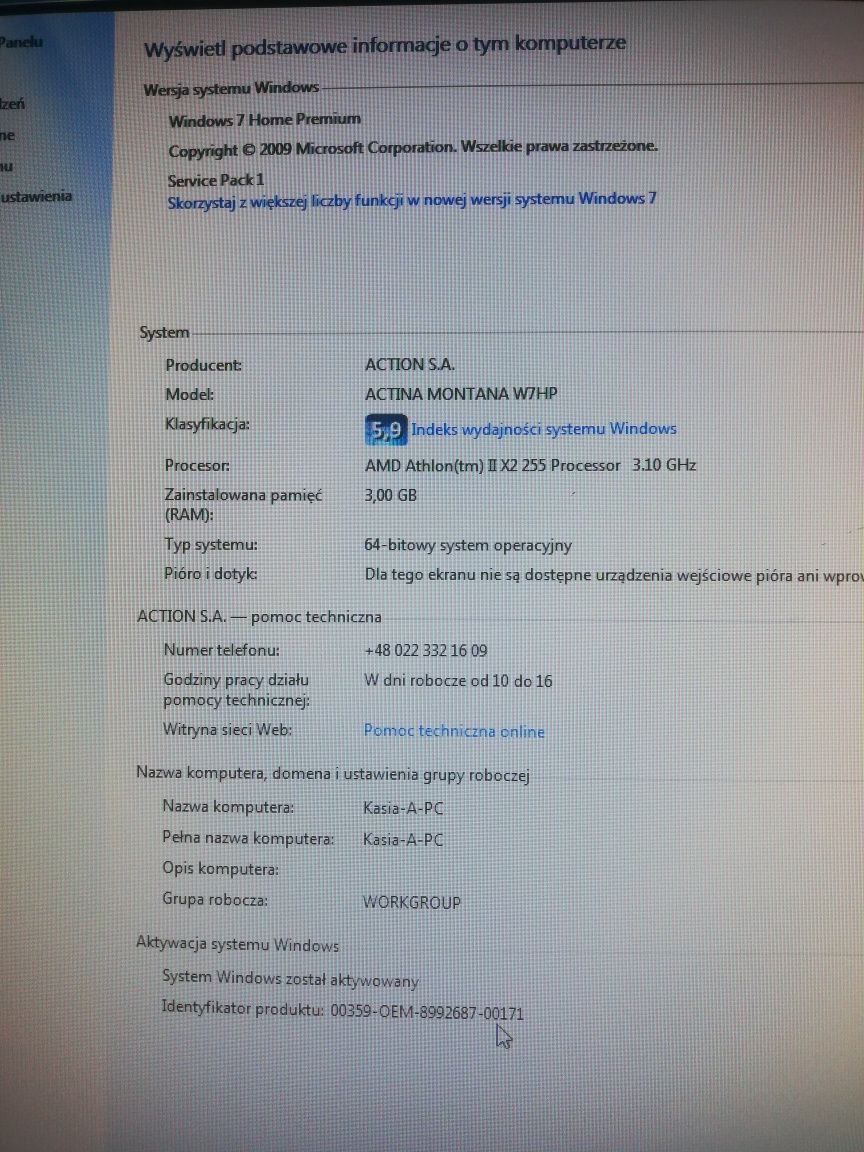Select the phone number '+48 022 332 16 09'
Viewport: 864px width, 1152px height.
click(425, 651)
